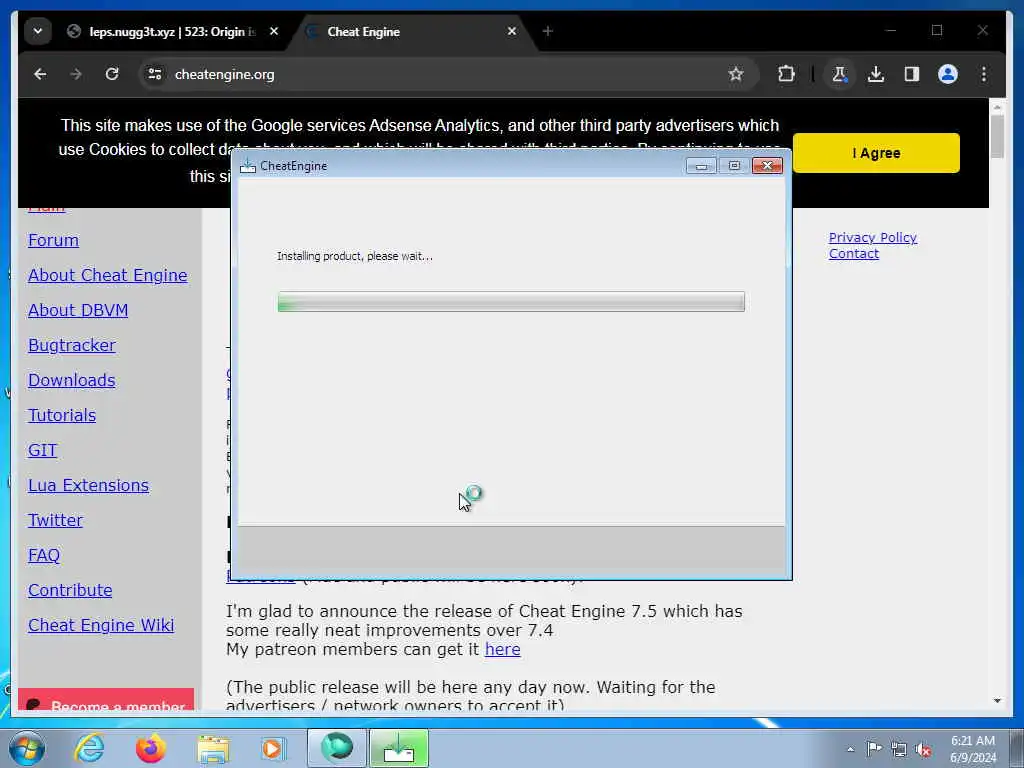Reload the cheatengine.org page
Viewport: 1024px width, 768px height.
point(112,74)
